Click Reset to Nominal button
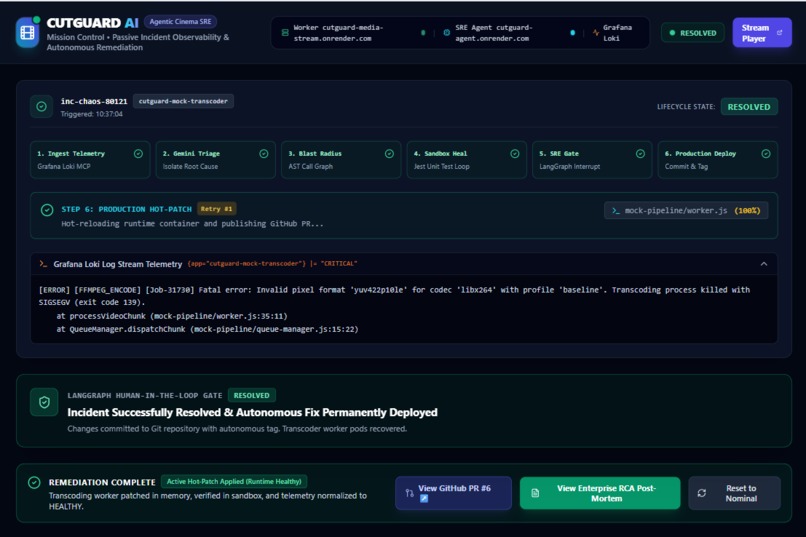Screen dimensions: 806x537 point(734,493)
